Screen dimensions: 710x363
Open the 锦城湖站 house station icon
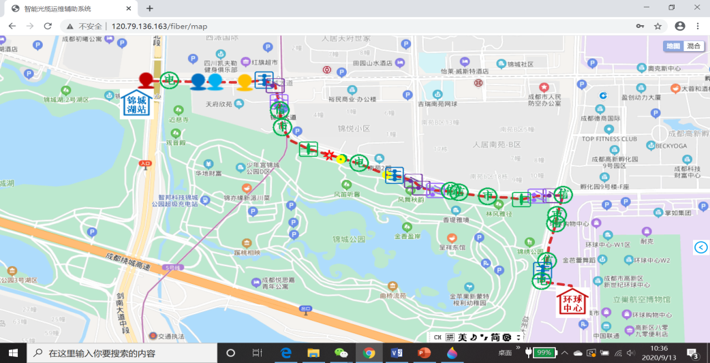coord(137,104)
